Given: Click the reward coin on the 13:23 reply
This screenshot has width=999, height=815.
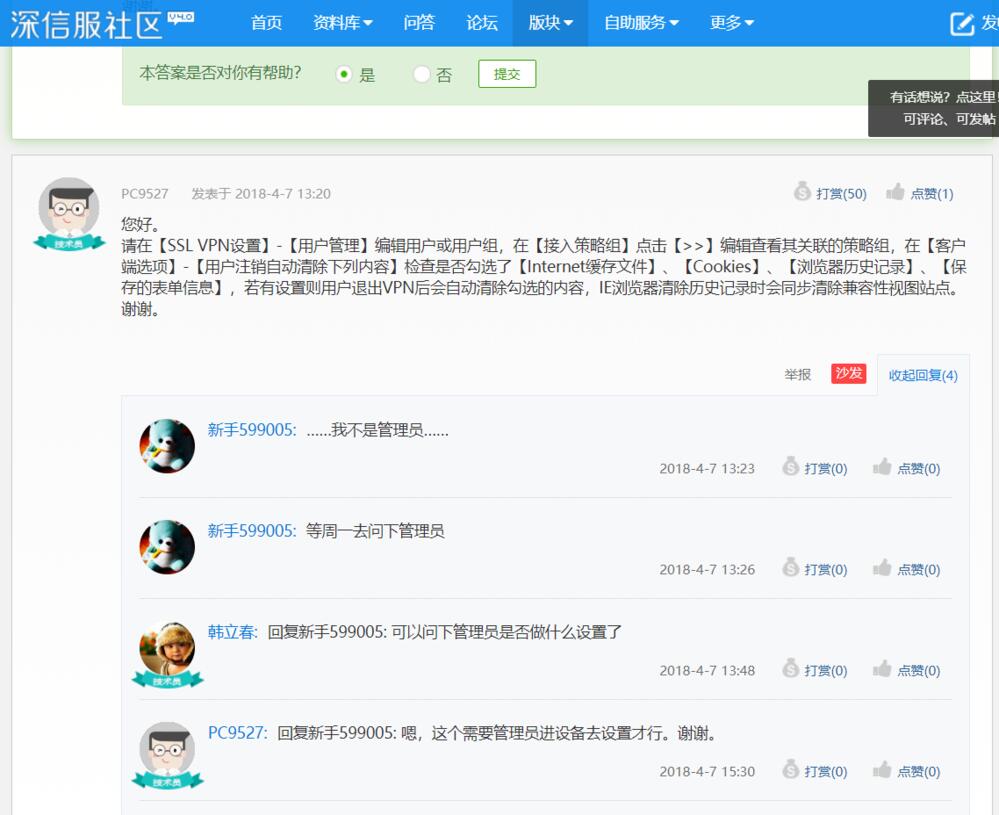Looking at the screenshot, I should (790, 466).
